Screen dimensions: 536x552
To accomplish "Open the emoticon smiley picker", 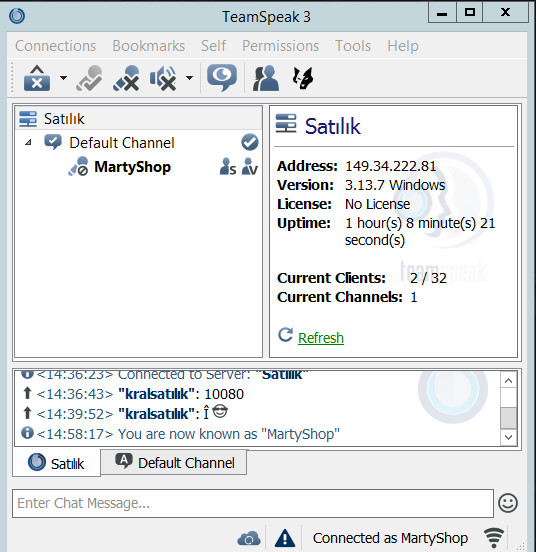I will (508, 503).
